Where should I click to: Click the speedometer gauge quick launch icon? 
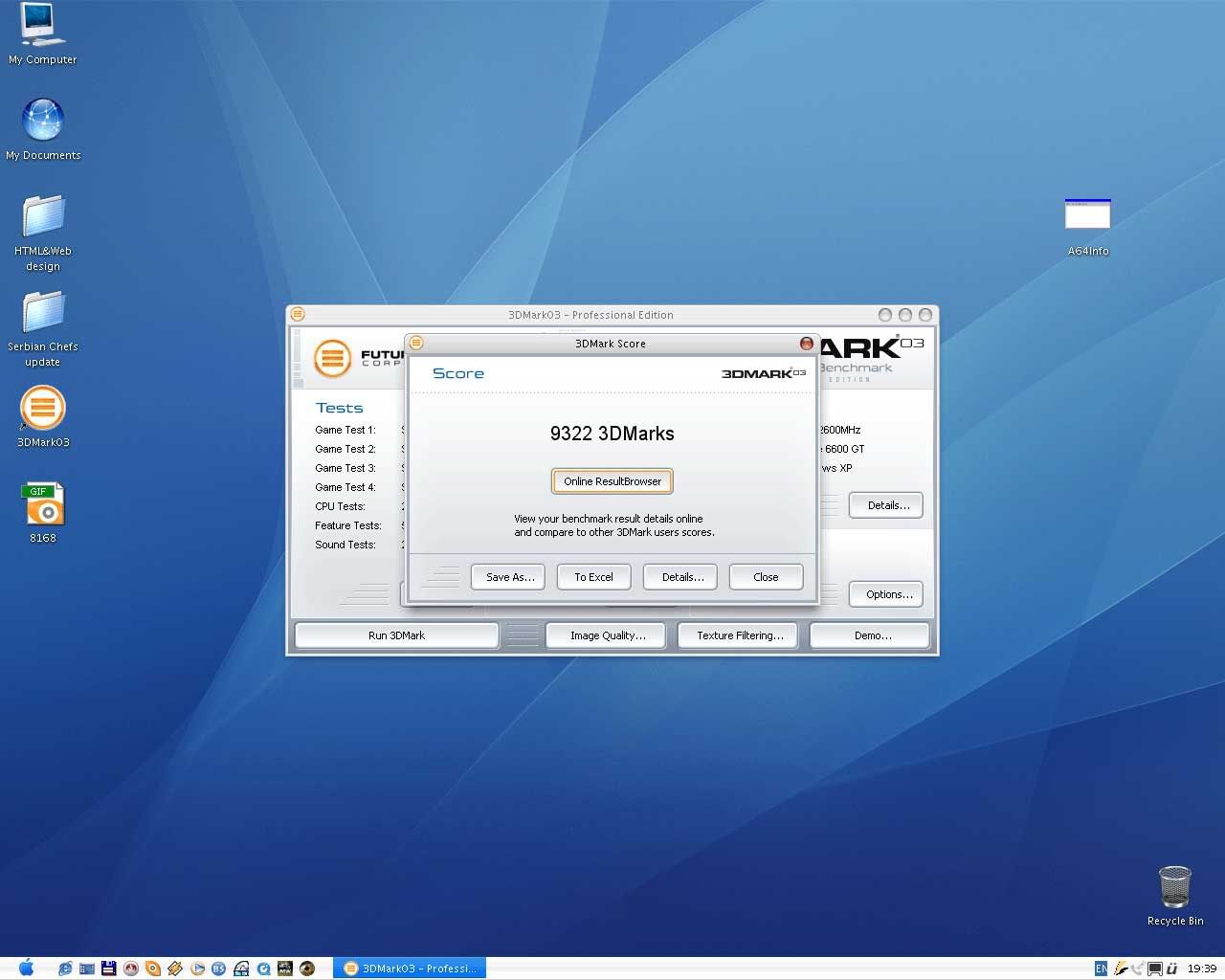point(241,969)
